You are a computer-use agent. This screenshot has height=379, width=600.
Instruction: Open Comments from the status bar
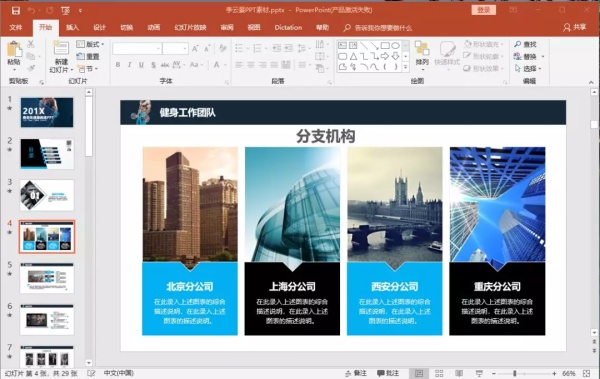388,373
